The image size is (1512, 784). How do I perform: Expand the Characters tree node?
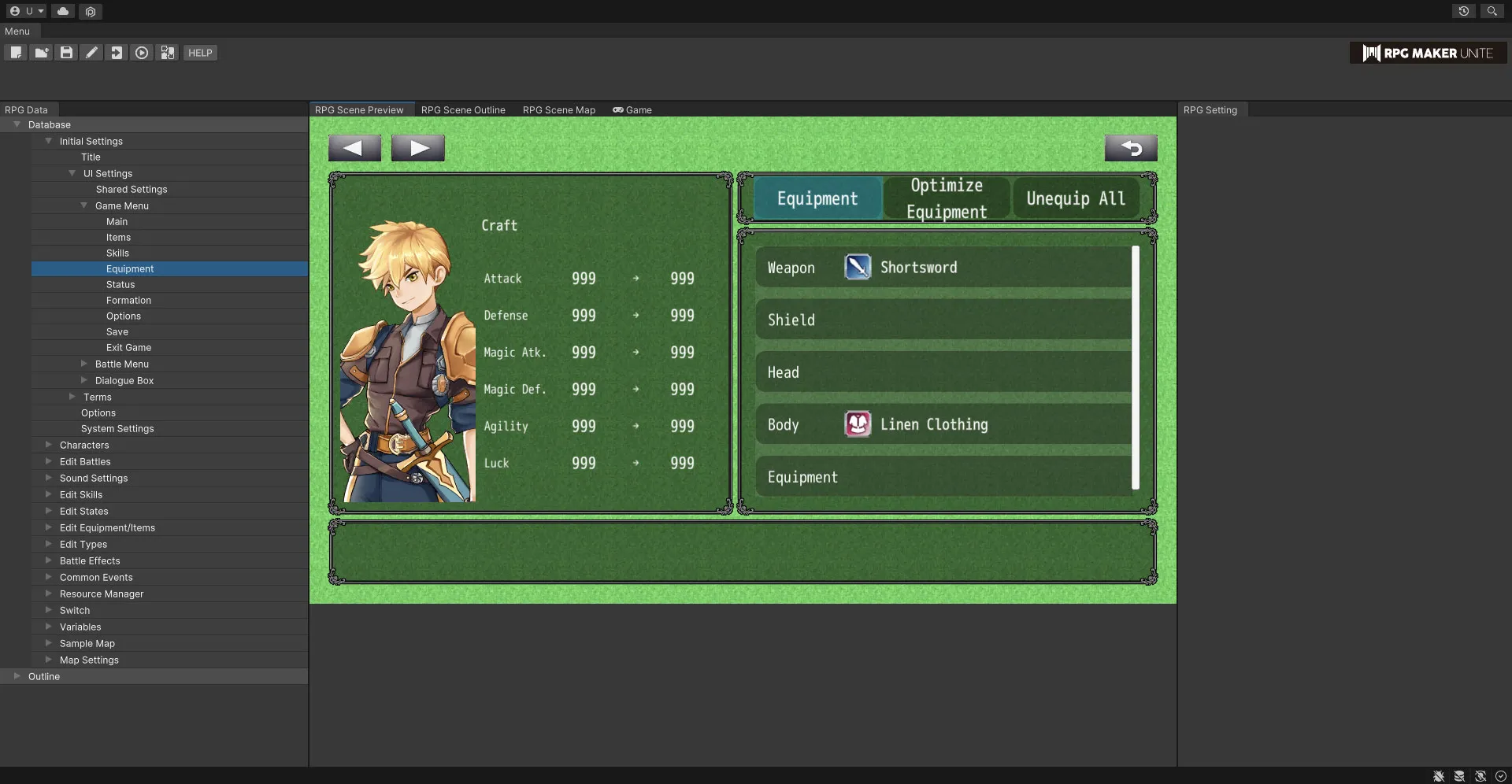pos(49,445)
